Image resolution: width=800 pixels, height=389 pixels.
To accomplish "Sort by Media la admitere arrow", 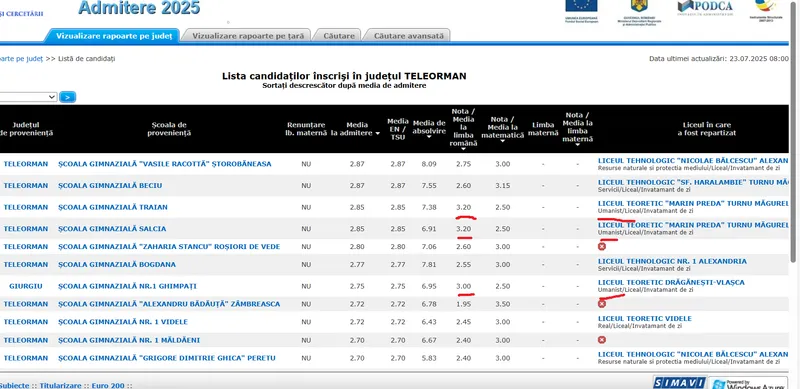I will (x=378, y=133).
